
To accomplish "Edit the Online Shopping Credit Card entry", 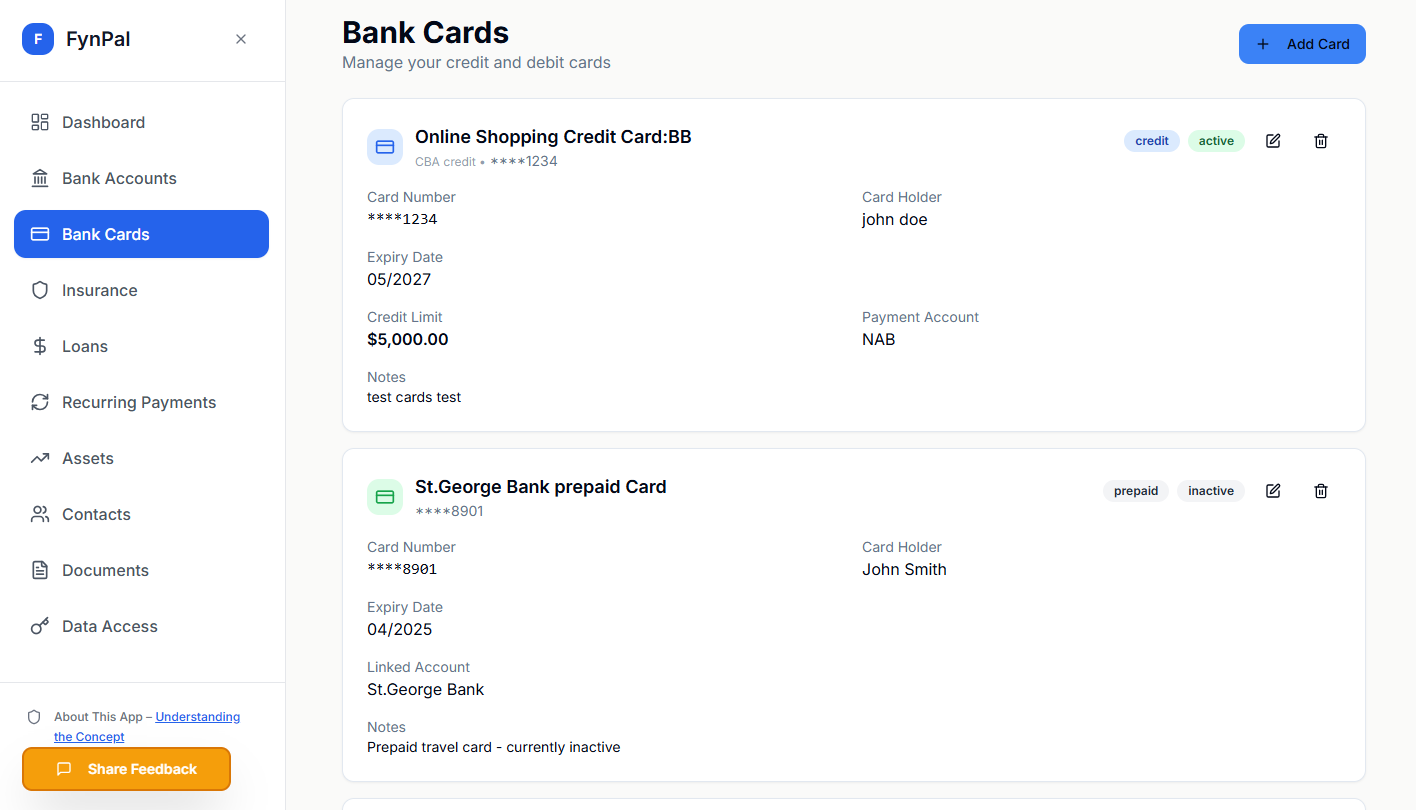I will [x=1272, y=140].
